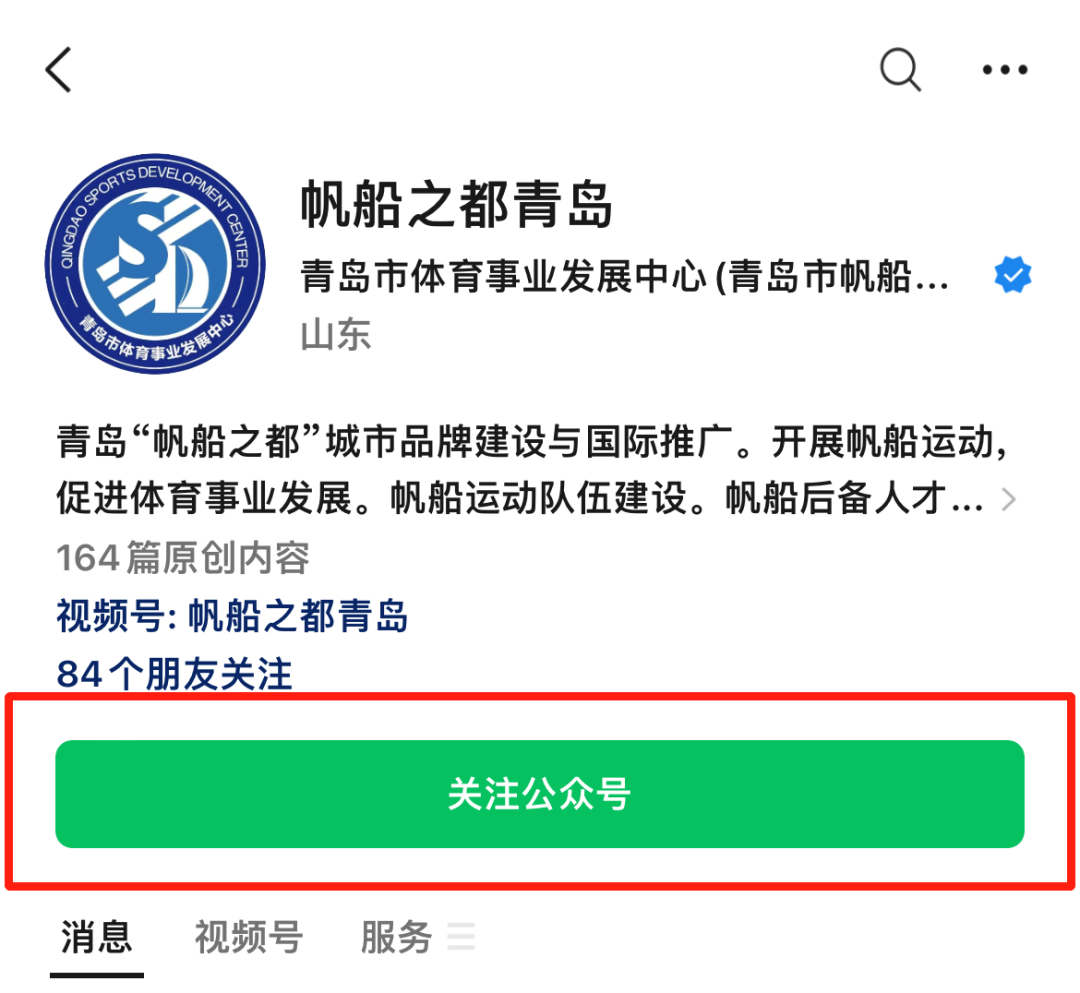This screenshot has width=1080, height=993.
Task: Tap the blue verified badge icon
Action: (x=1012, y=275)
